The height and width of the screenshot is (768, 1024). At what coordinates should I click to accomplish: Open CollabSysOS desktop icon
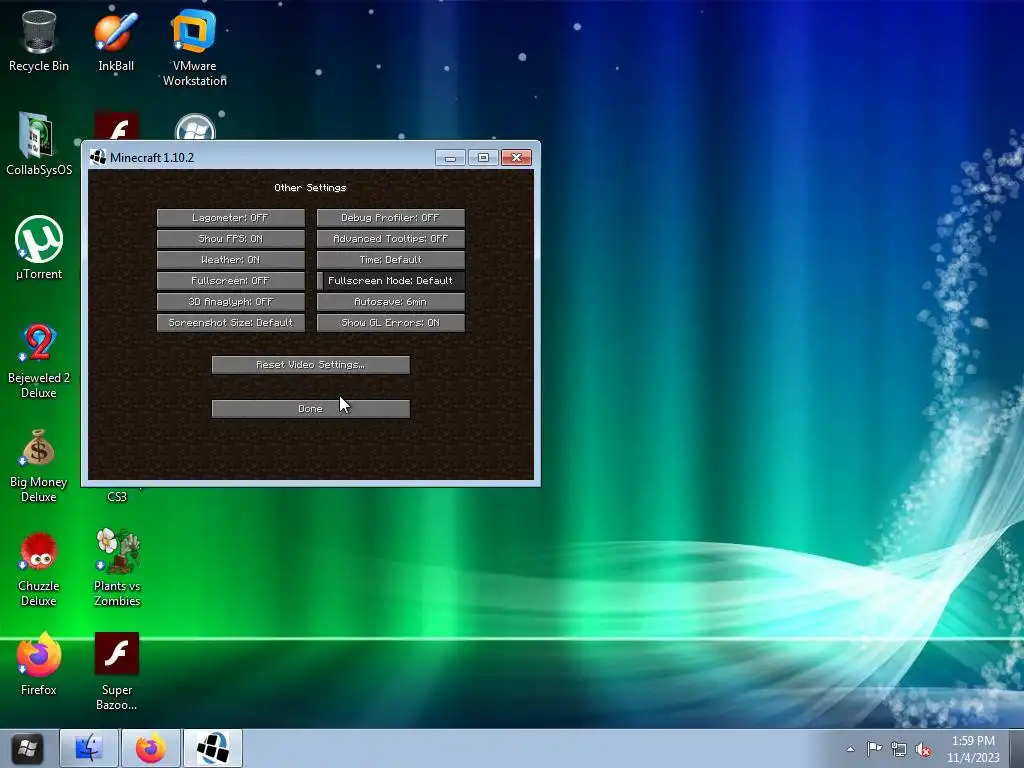click(x=39, y=144)
